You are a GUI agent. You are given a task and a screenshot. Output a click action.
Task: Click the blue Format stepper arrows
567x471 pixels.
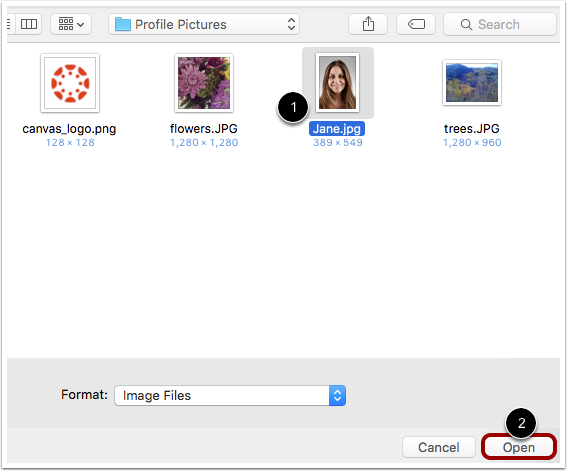(x=337, y=395)
